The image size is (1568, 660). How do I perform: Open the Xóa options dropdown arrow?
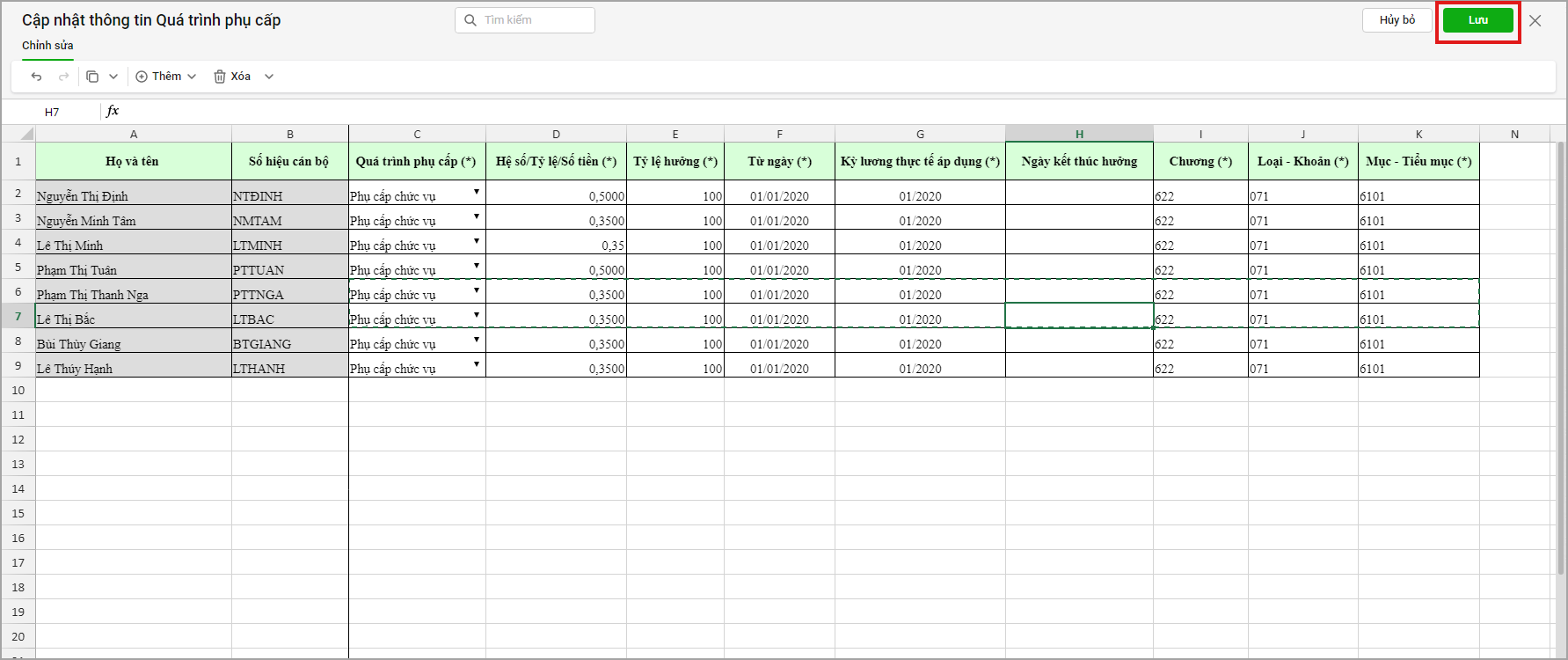click(x=269, y=77)
